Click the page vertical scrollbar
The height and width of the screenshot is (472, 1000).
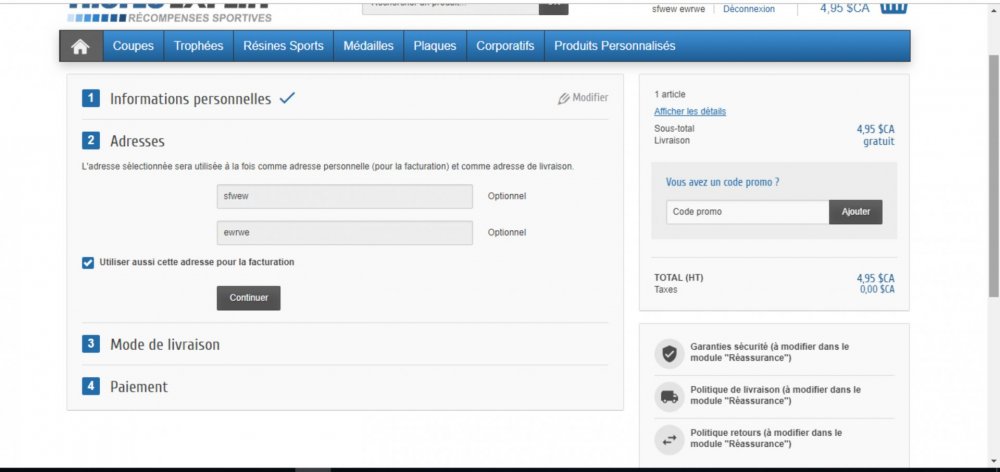pos(993,175)
